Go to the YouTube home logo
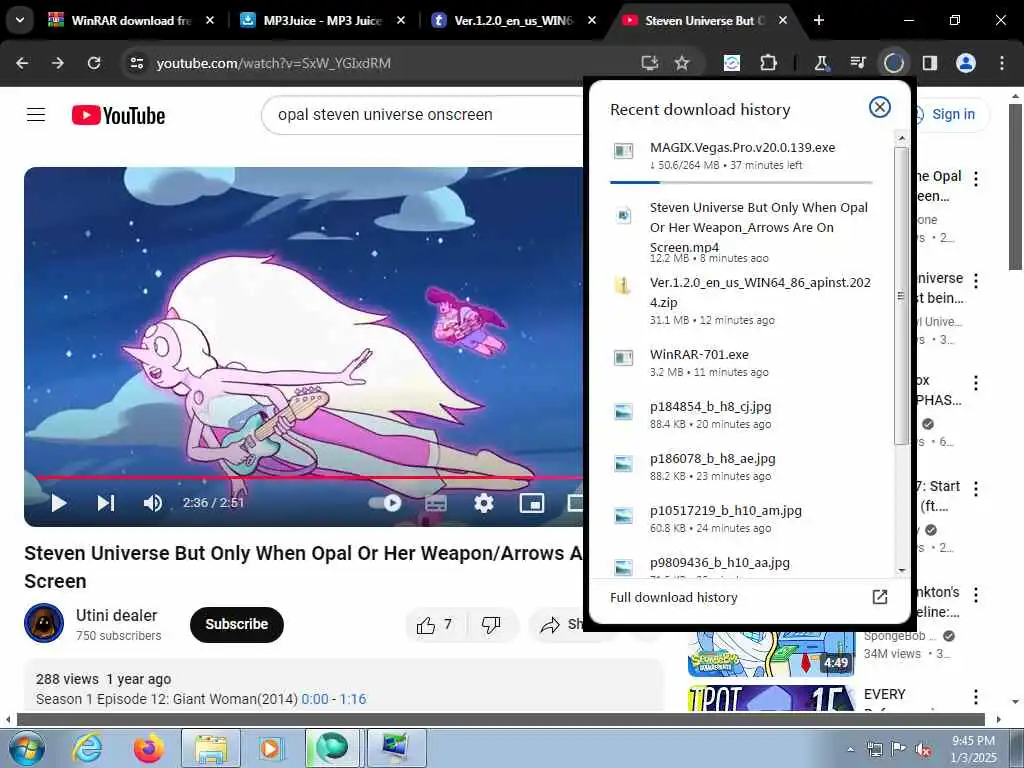The width and height of the screenshot is (1024, 768). 118,116
